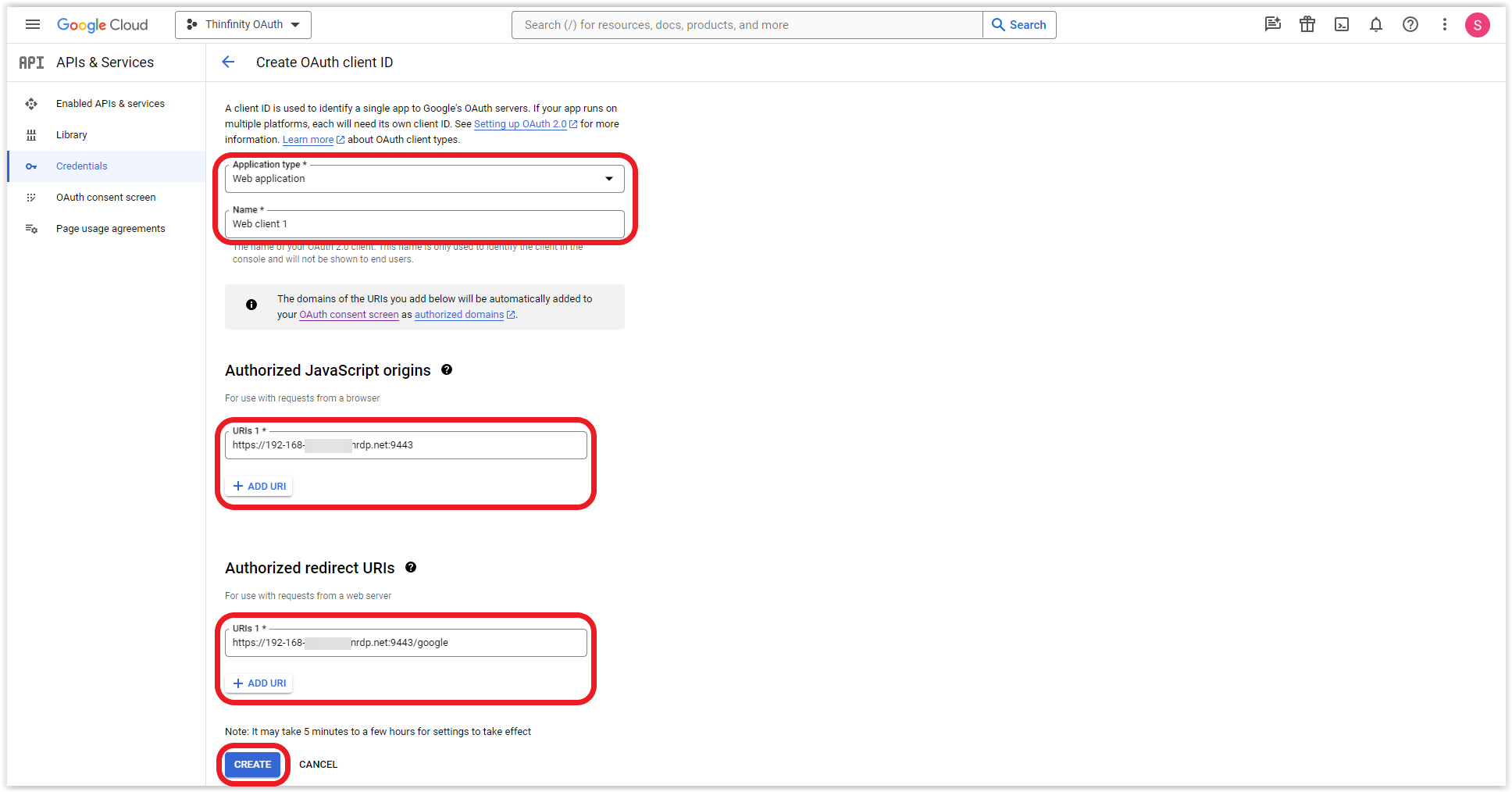
Task: Select OAuth consent screen in the sidebar
Action: (x=105, y=197)
